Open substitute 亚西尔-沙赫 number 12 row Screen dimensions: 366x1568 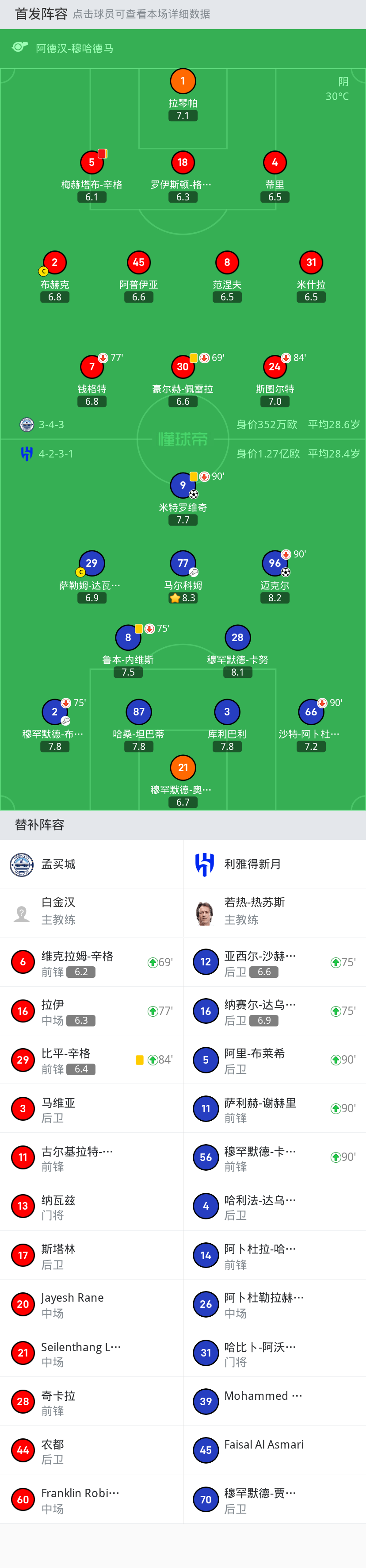pos(275,962)
